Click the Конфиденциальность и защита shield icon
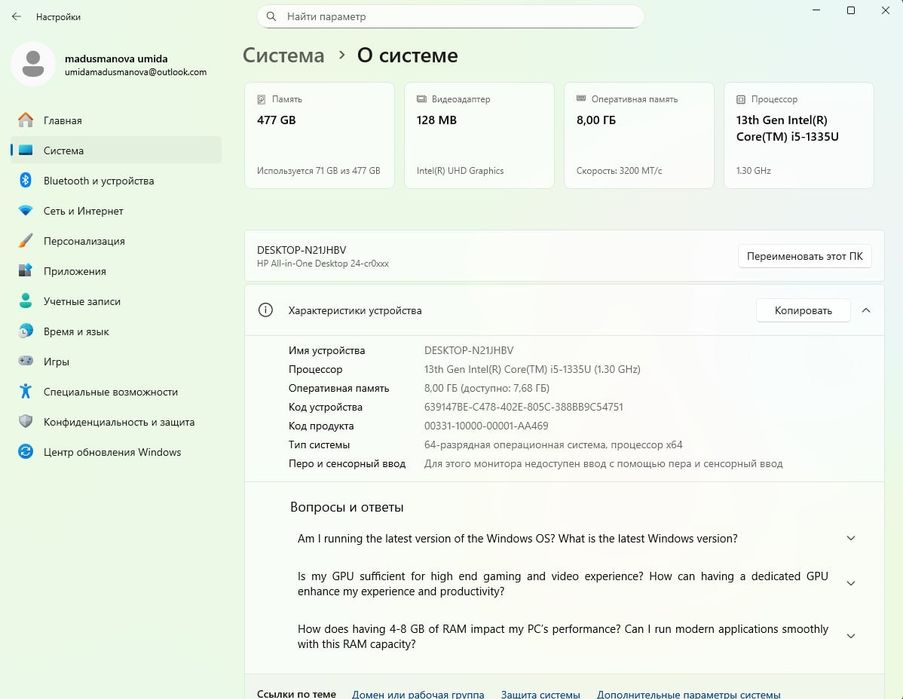The width and height of the screenshot is (903, 699). [x=26, y=422]
